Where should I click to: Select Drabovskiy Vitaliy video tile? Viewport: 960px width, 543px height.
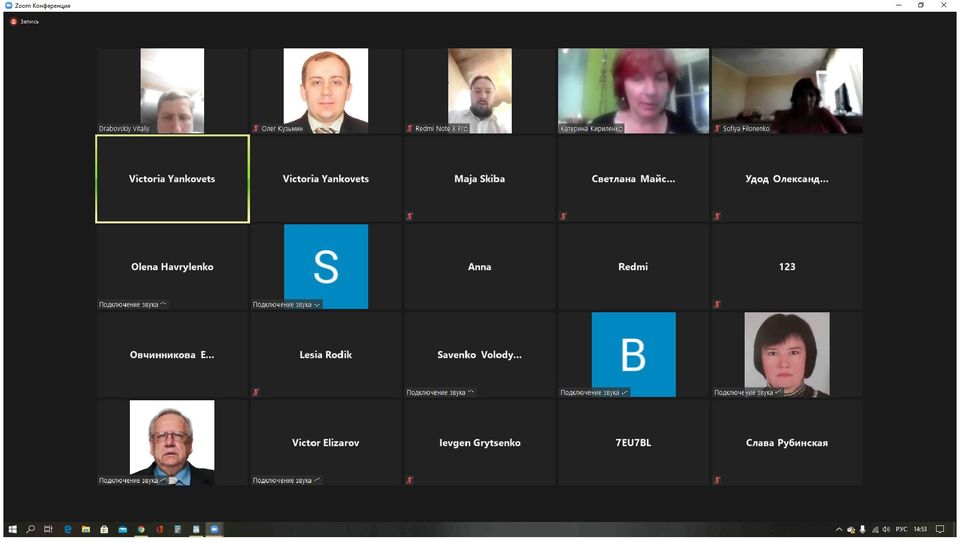[172, 91]
